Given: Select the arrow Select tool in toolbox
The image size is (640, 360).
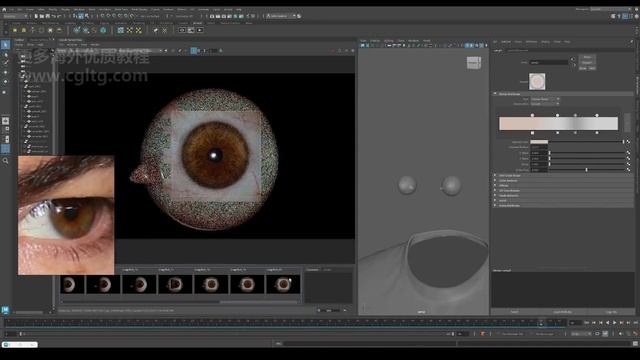Looking at the screenshot, I should click(x=5, y=44).
